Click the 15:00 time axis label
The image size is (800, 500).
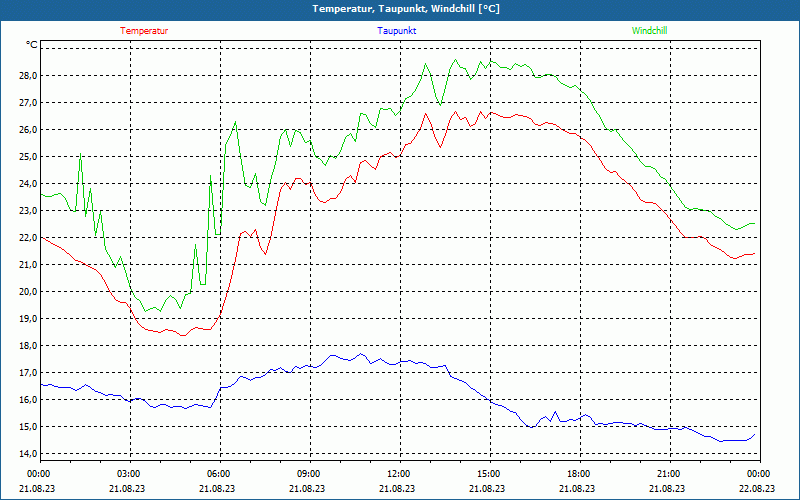[x=488, y=474]
